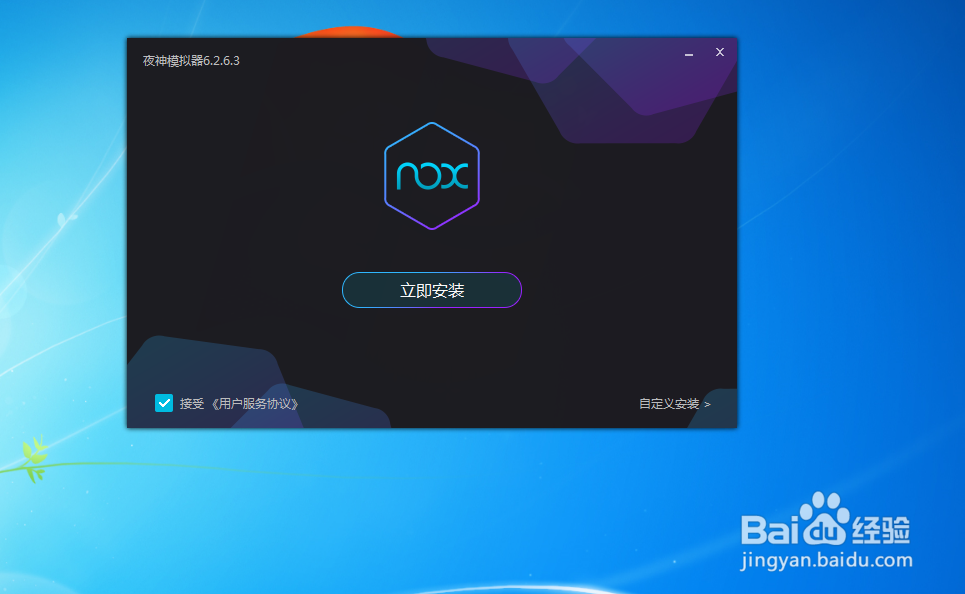Image resolution: width=965 pixels, height=594 pixels.
Task: Click the minimize icon on the title bar
Action: 687,52
